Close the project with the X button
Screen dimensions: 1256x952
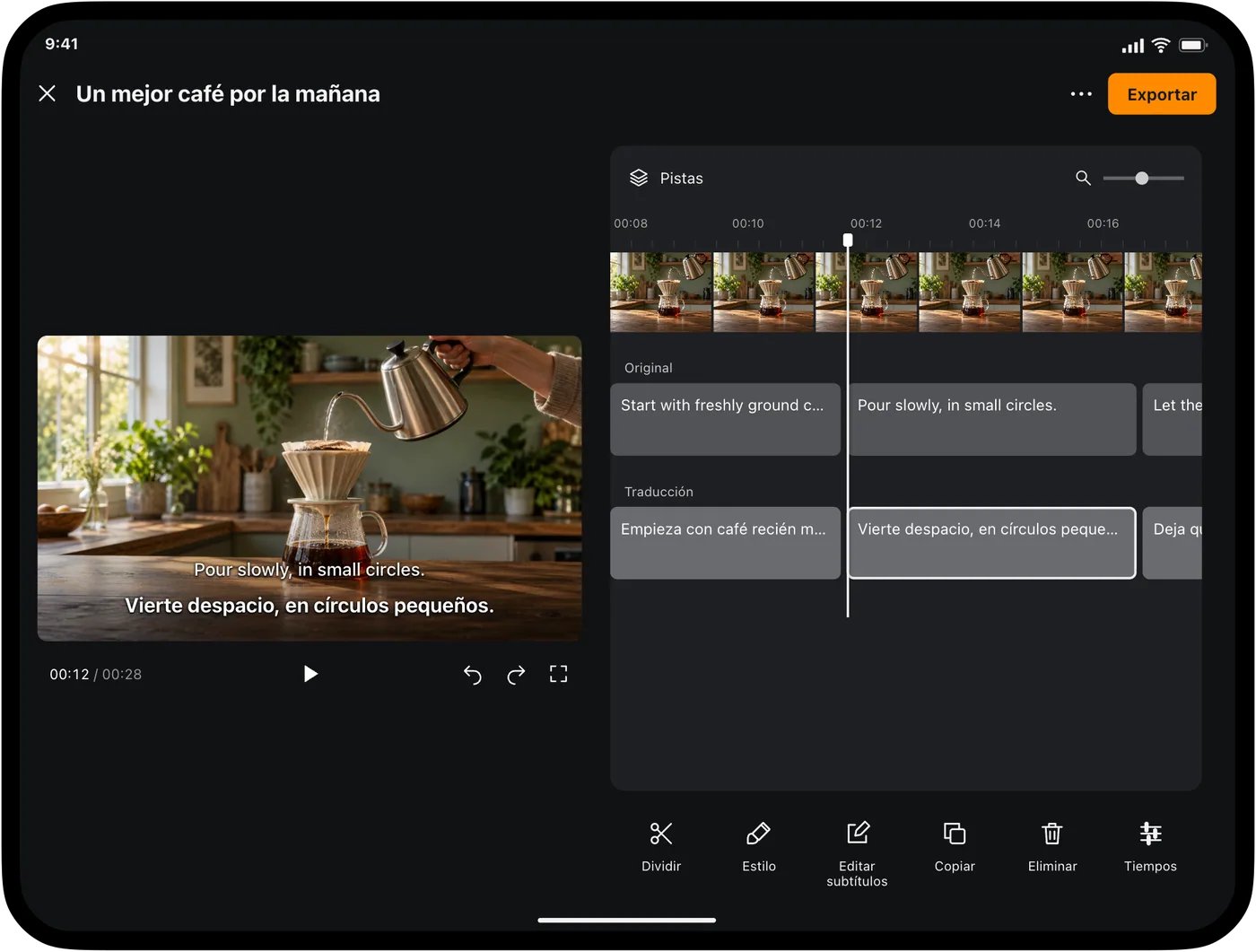point(48,94)
